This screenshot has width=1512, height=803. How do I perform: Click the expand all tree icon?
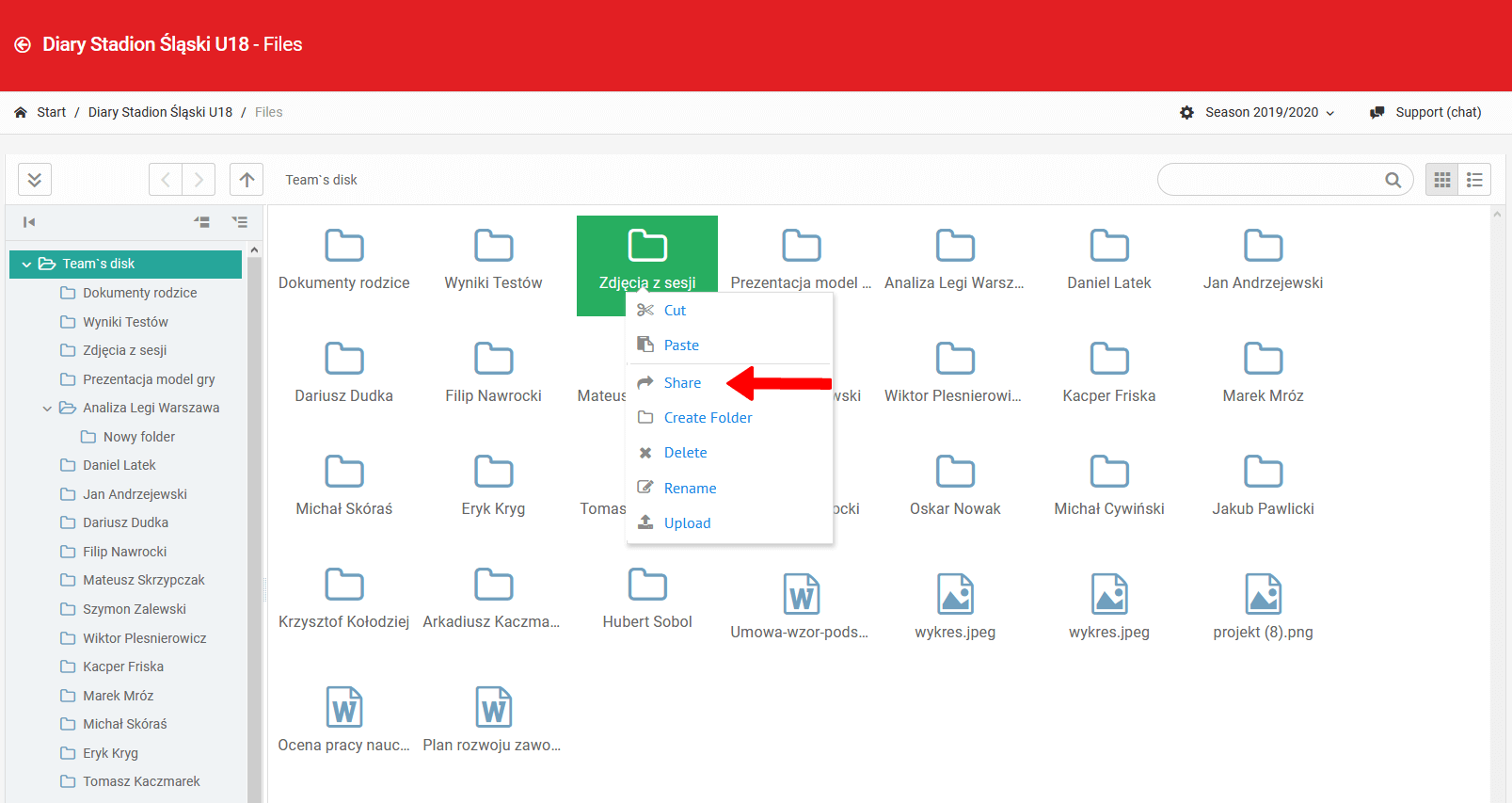pyautogui.click(x=240, y=222)
